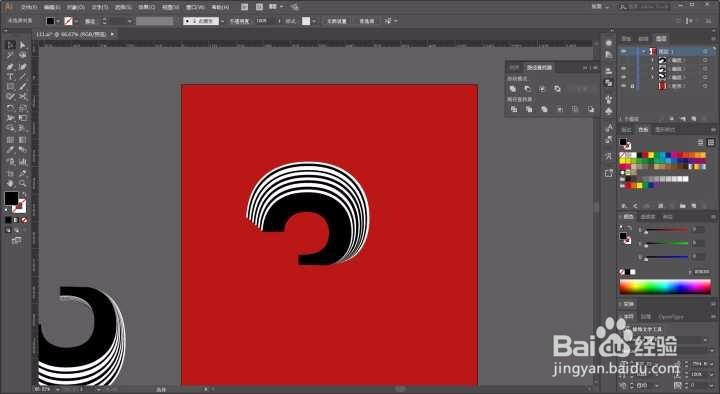The image size is (720, 394).
Task: Select the Type tool
Action: point(11,77)
